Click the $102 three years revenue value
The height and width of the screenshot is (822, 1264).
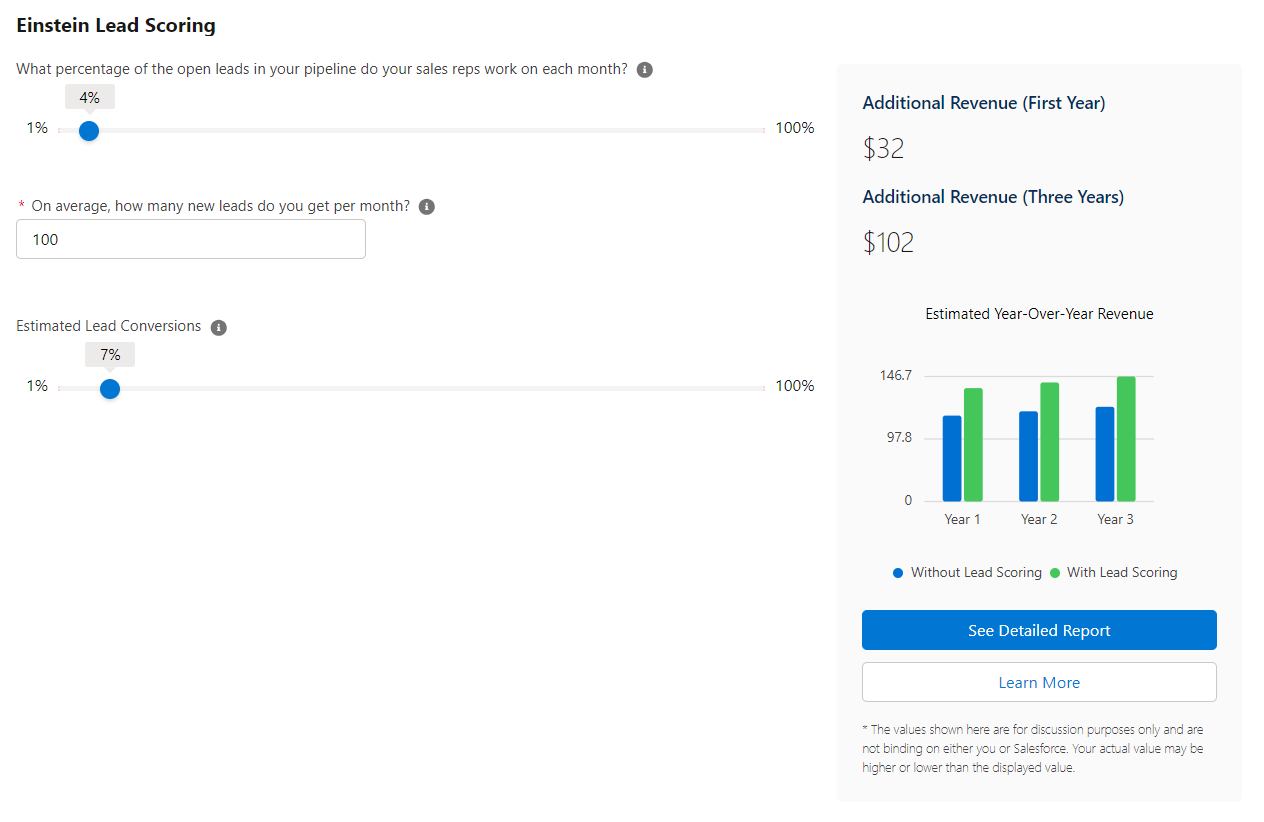coord(888,243)
